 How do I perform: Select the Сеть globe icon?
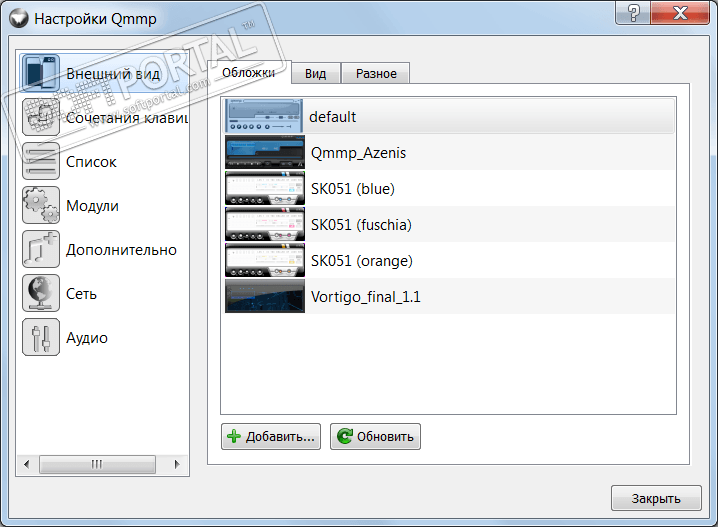41,293
